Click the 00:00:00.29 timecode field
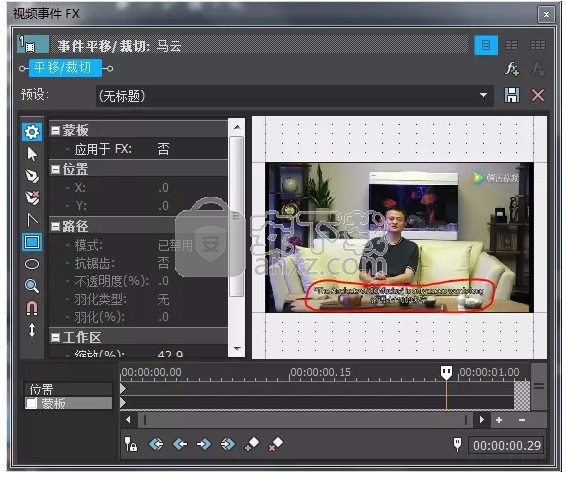This screenshot has width=566, height=477. pos(507,445)
